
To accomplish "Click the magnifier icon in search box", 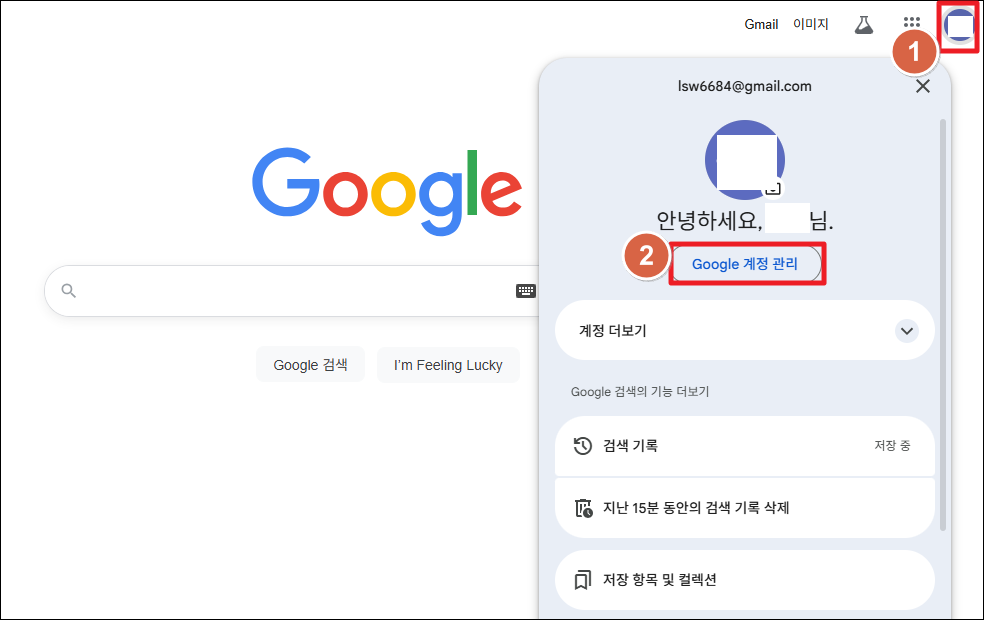I will [69, 291].
